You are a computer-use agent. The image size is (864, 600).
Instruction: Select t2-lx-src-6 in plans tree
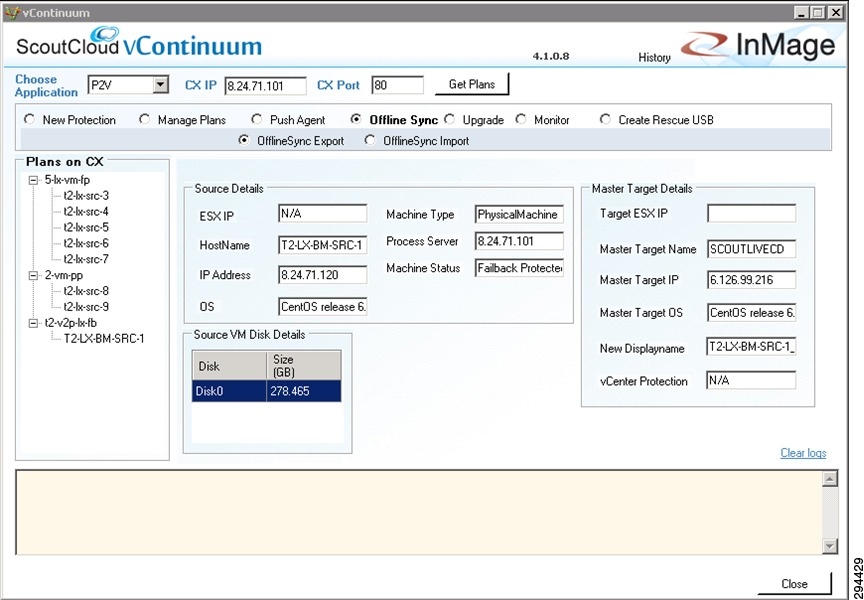pyautogui.click(x=86, y=244)
